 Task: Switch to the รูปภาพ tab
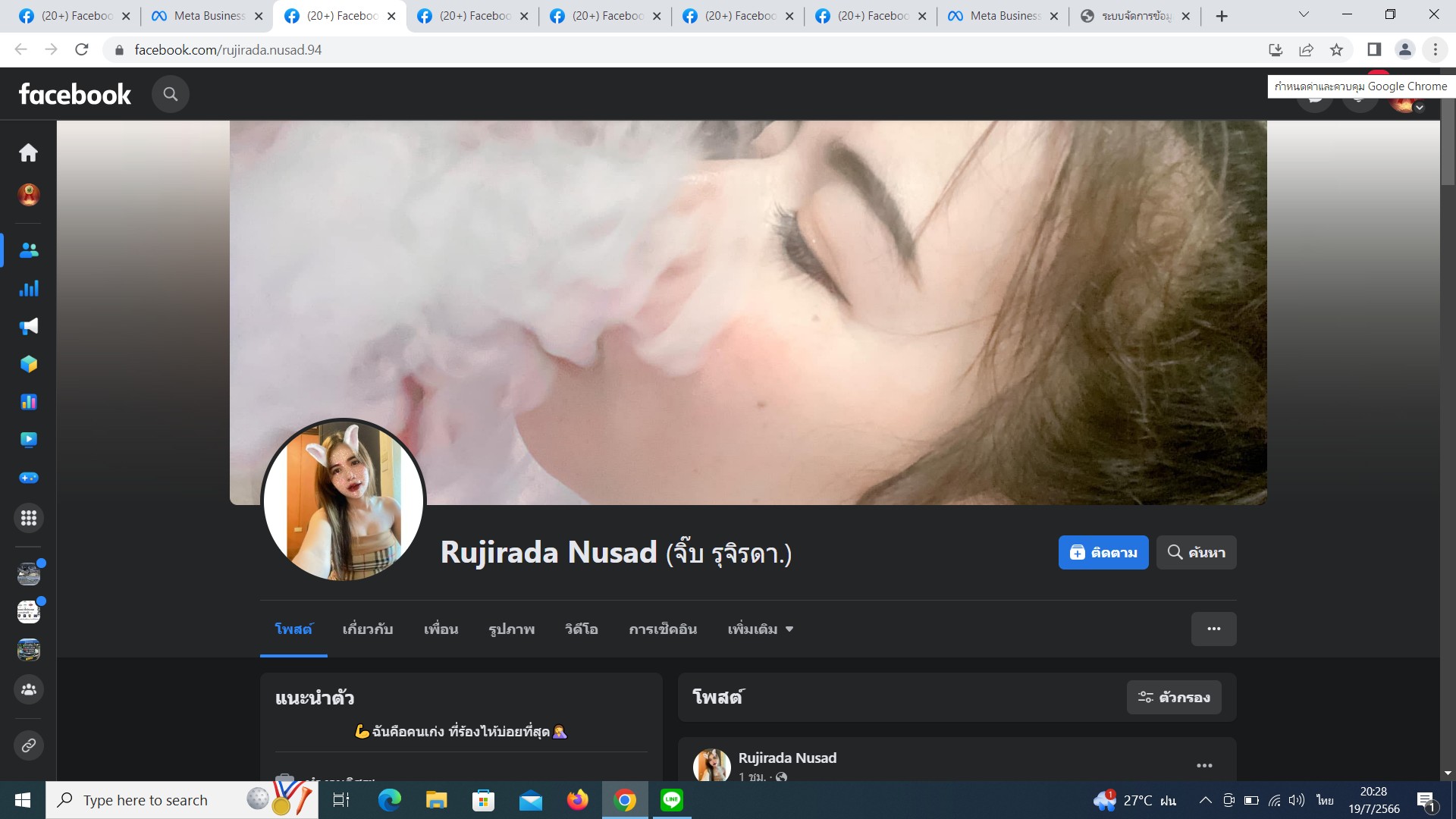point(511,629)
